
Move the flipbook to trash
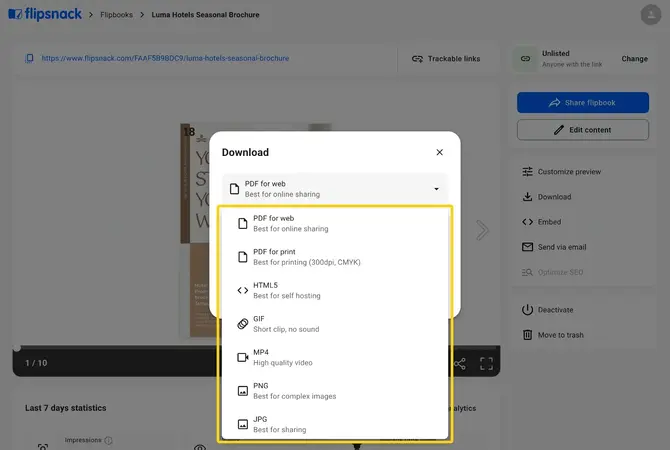pyautogui.click(x=552, y=335)
